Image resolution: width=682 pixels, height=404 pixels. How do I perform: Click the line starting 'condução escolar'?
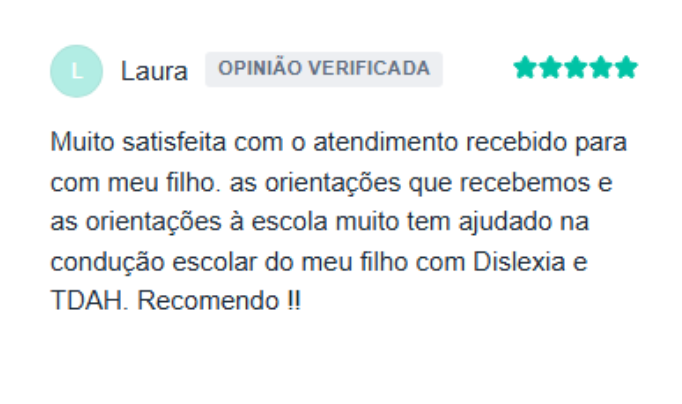319,262
